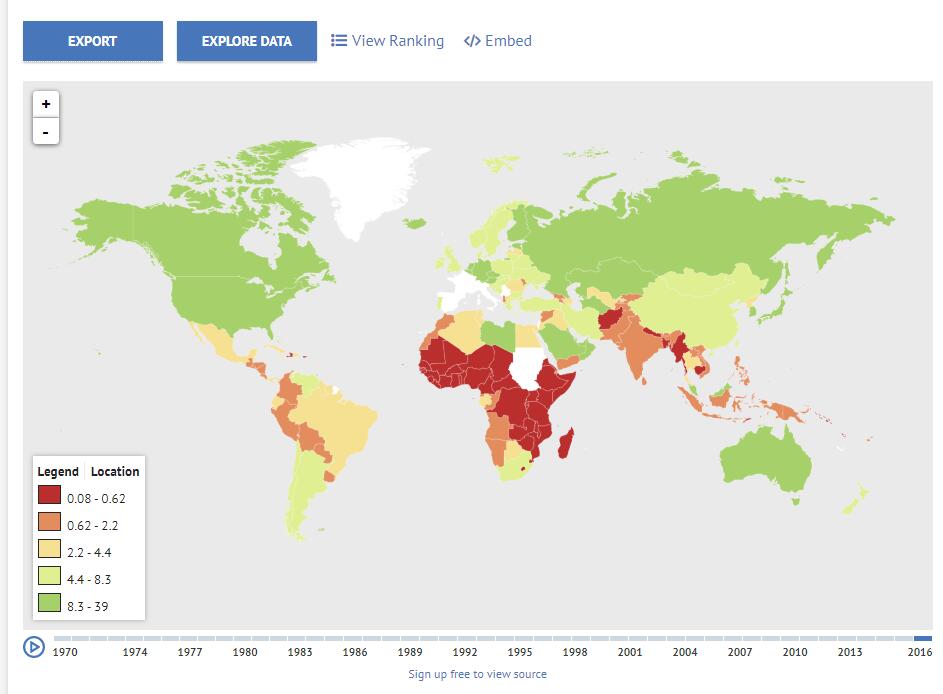Jump to 1974 on the timeline
The image size is (943, 694).
(x=135, y=652)
